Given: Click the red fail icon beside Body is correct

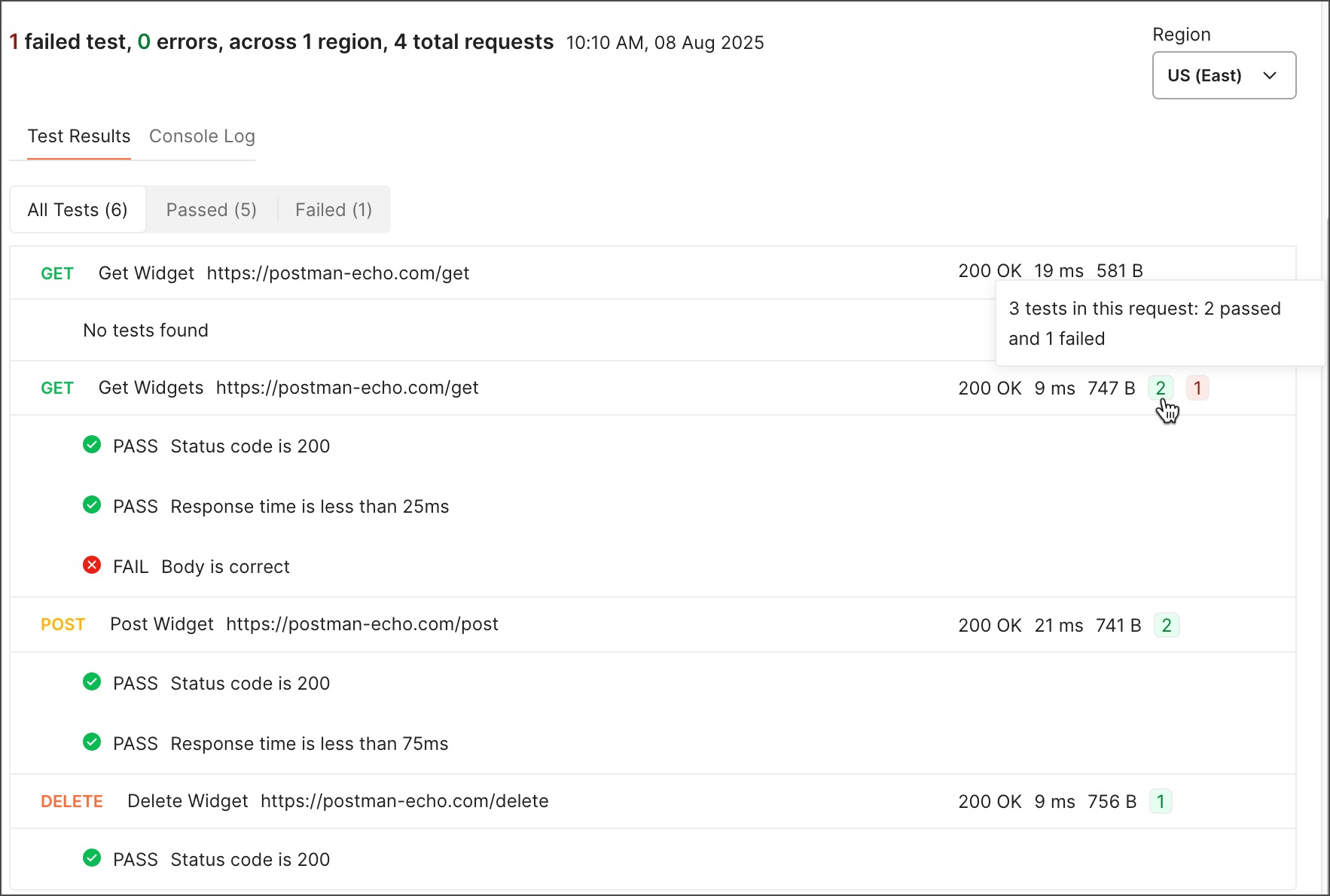Looking at the screenshot, I should [x=92, y=565].
